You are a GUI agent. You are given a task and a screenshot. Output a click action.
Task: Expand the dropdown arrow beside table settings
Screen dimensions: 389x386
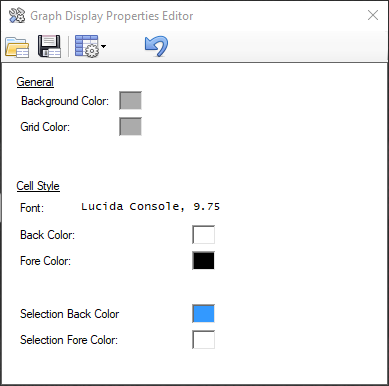click(103, 46)
